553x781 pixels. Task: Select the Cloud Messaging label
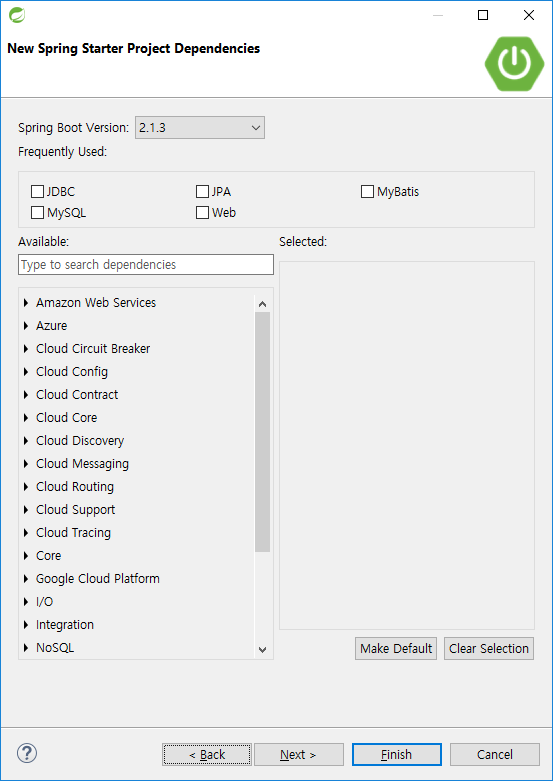[82, 463]
